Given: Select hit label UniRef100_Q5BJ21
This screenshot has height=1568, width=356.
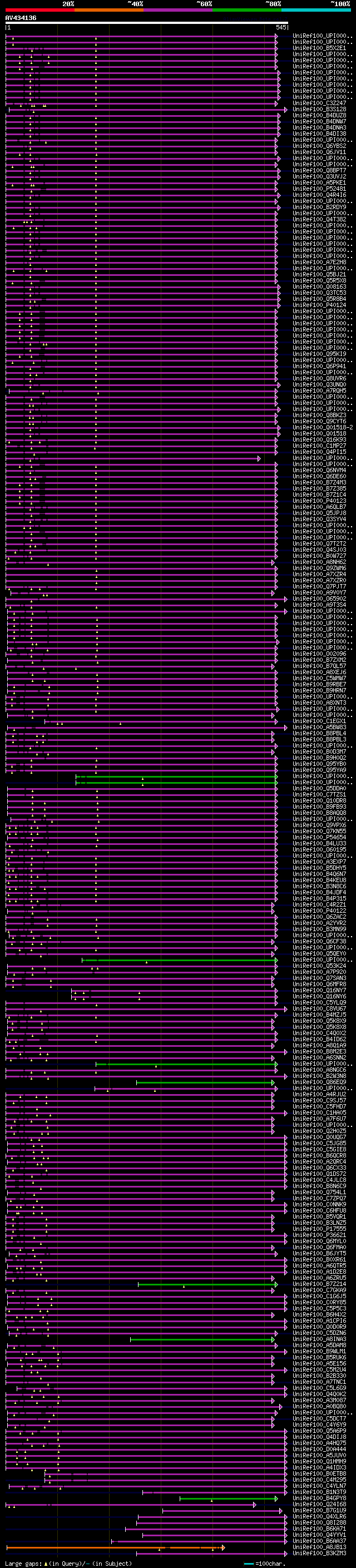Looking at the screenshot, I should click(319, 275).
